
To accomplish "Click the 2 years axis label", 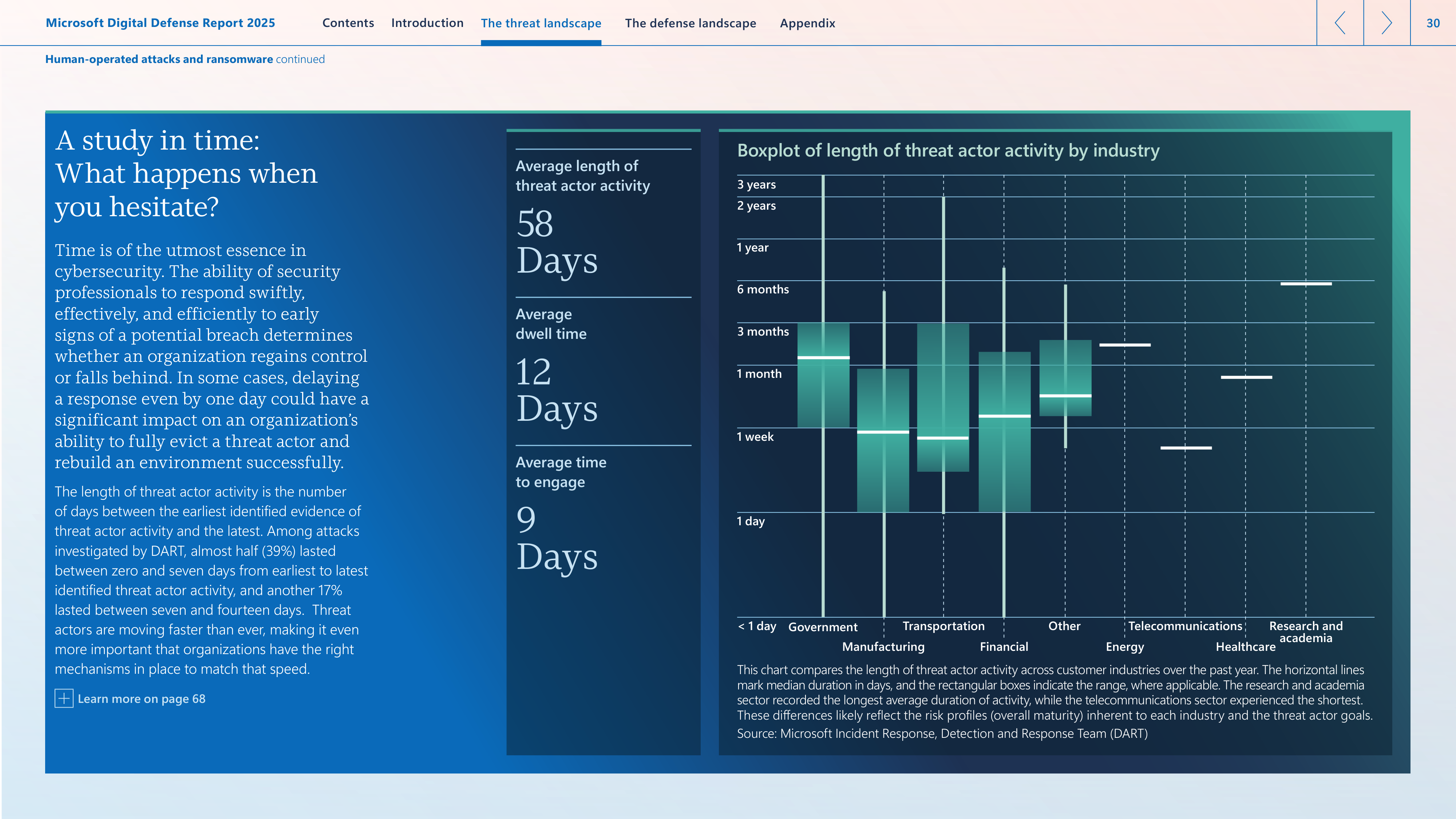I will click(756, 206).
